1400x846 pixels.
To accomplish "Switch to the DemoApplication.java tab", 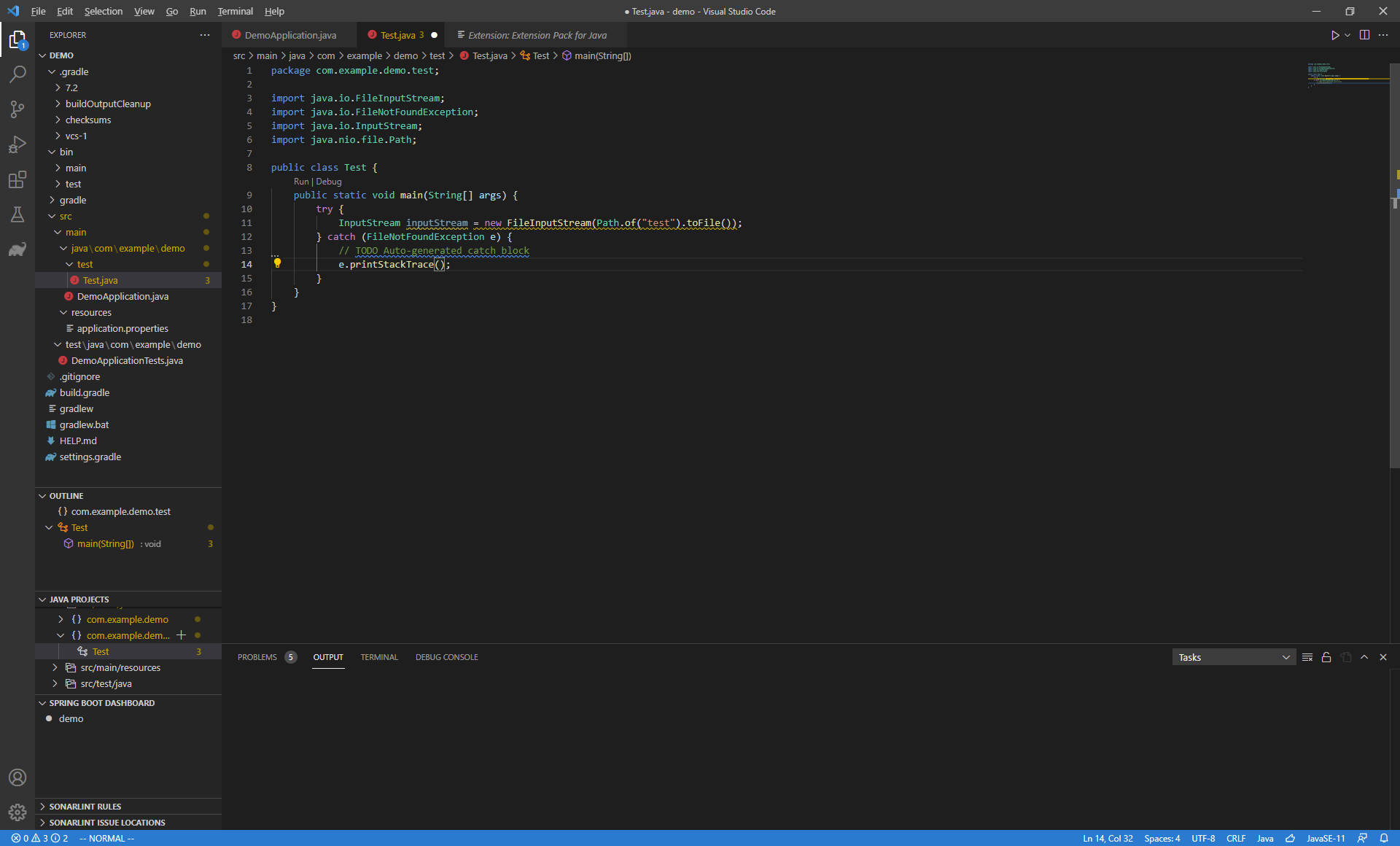I will tap(289, 34).
